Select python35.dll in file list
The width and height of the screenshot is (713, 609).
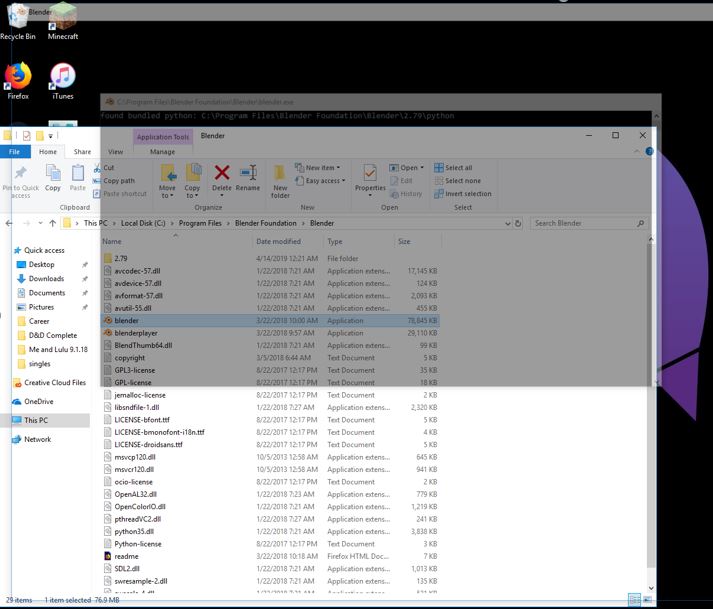point(270,531)
